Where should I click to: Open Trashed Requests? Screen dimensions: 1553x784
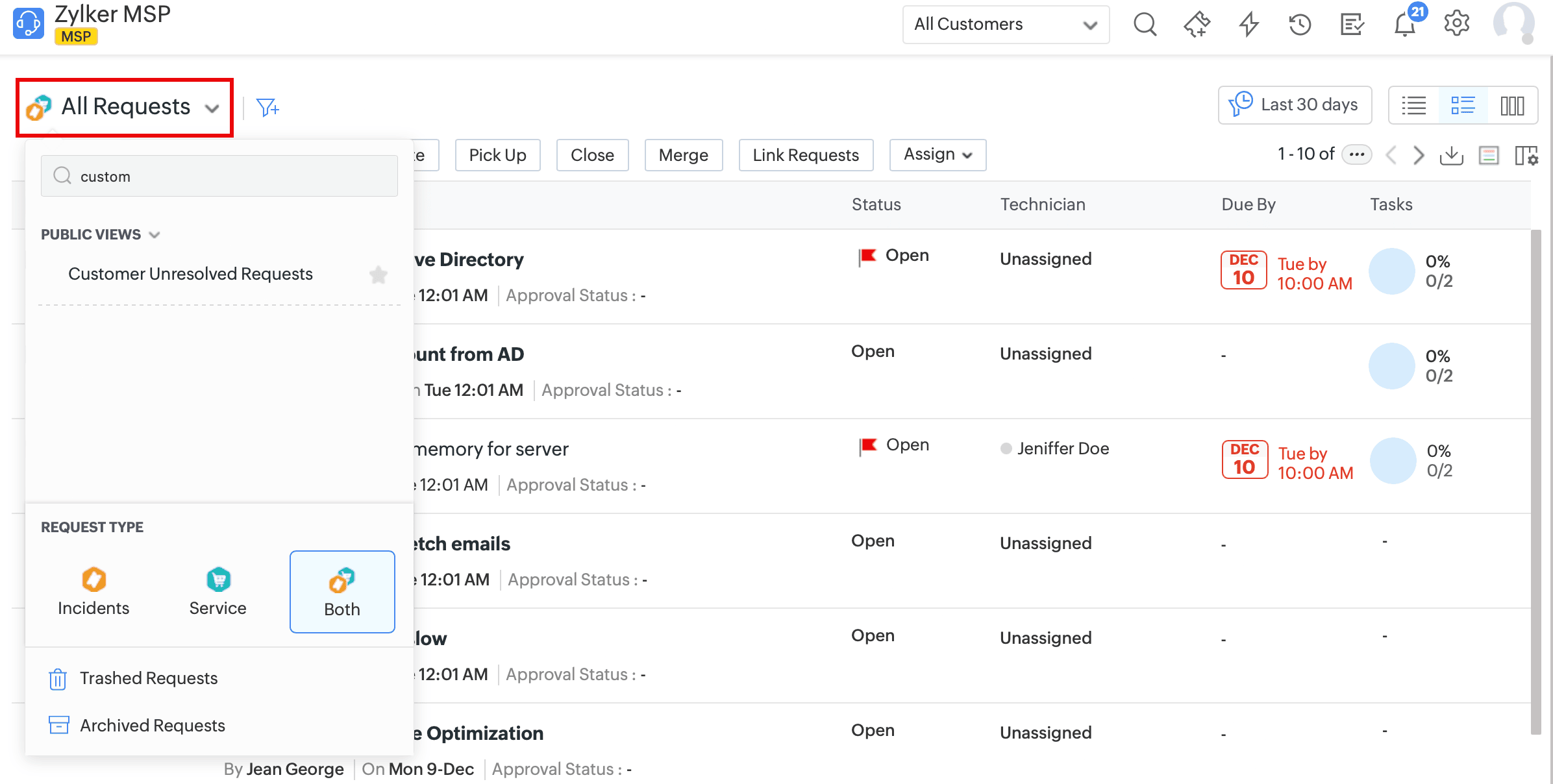pyautogui.click(x=148, y=678)
